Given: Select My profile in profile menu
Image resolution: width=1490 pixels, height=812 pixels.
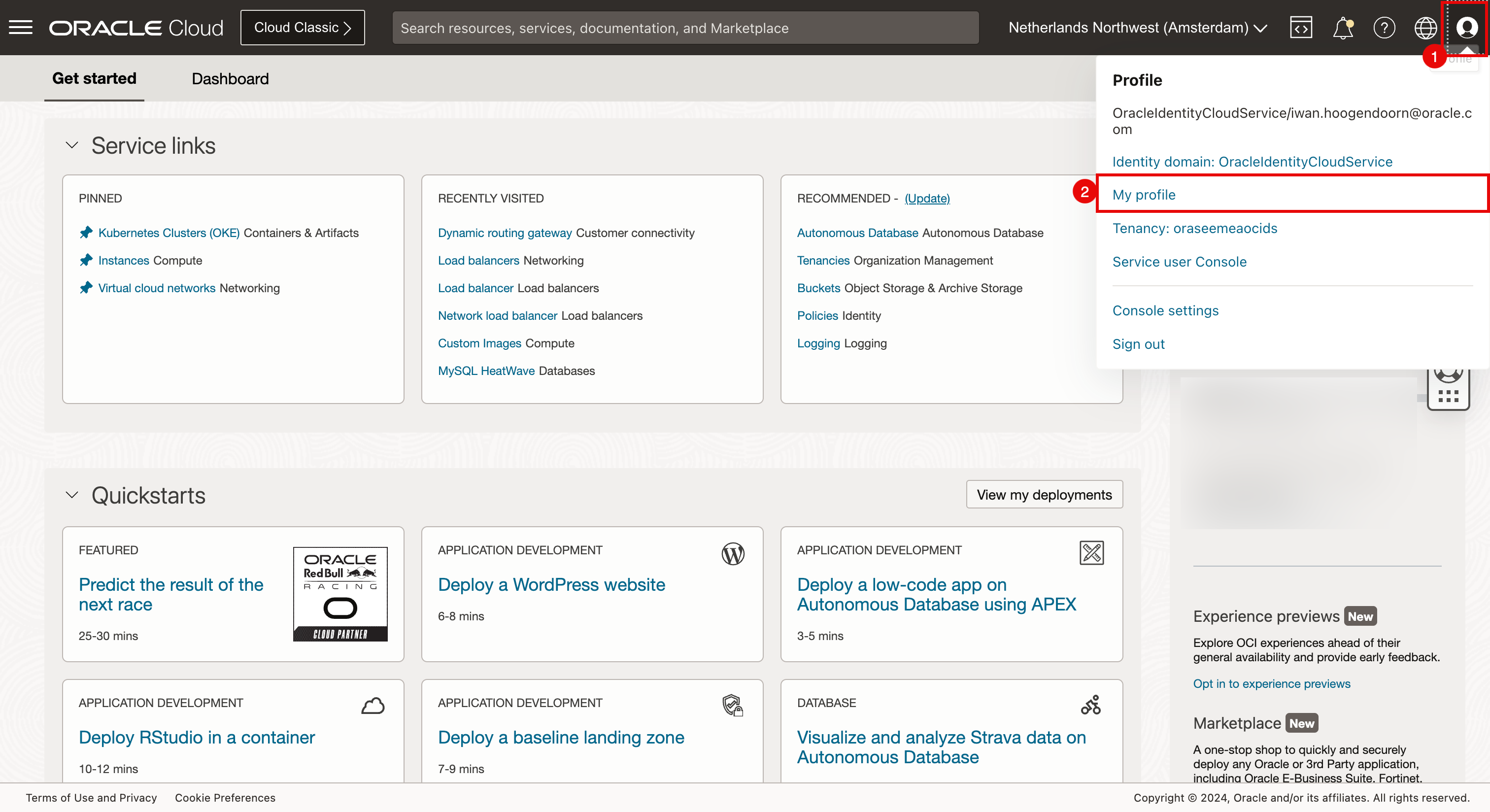Looking at the screenshot, I should click(x=1144, y=194).
